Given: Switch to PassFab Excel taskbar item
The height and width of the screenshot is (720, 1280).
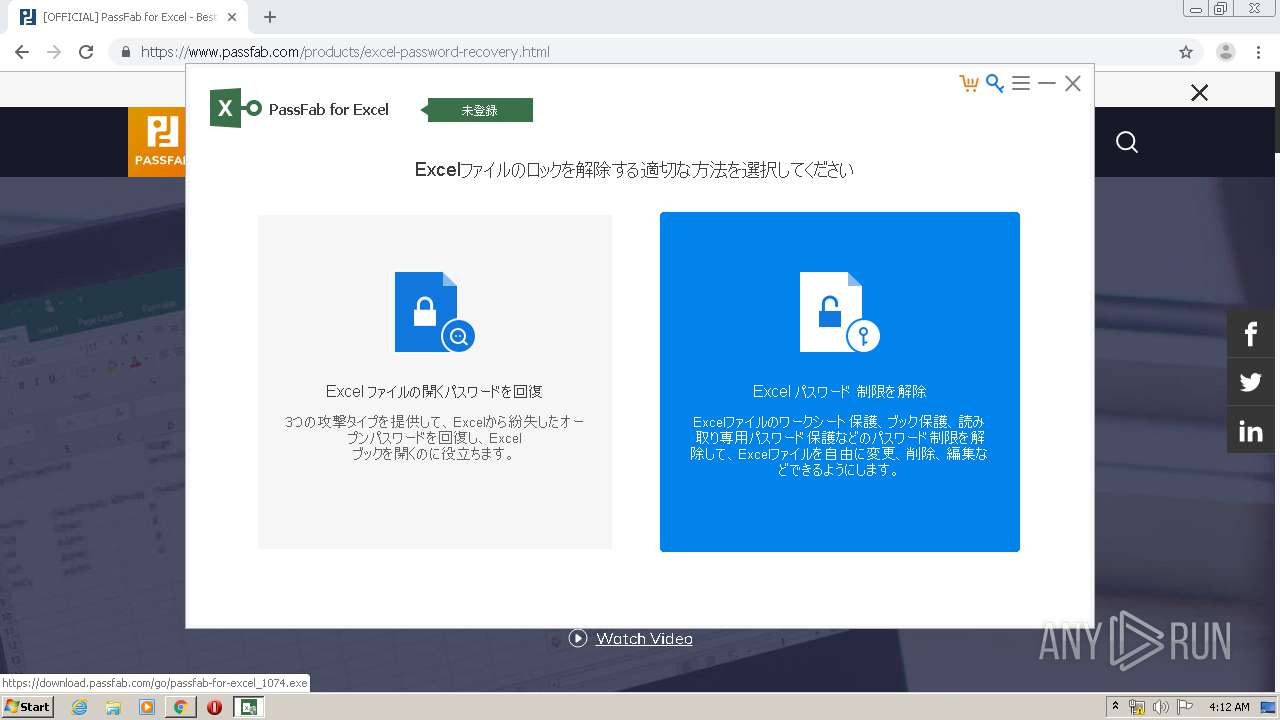Looking at the screenshot, I should tap(249, 707).
